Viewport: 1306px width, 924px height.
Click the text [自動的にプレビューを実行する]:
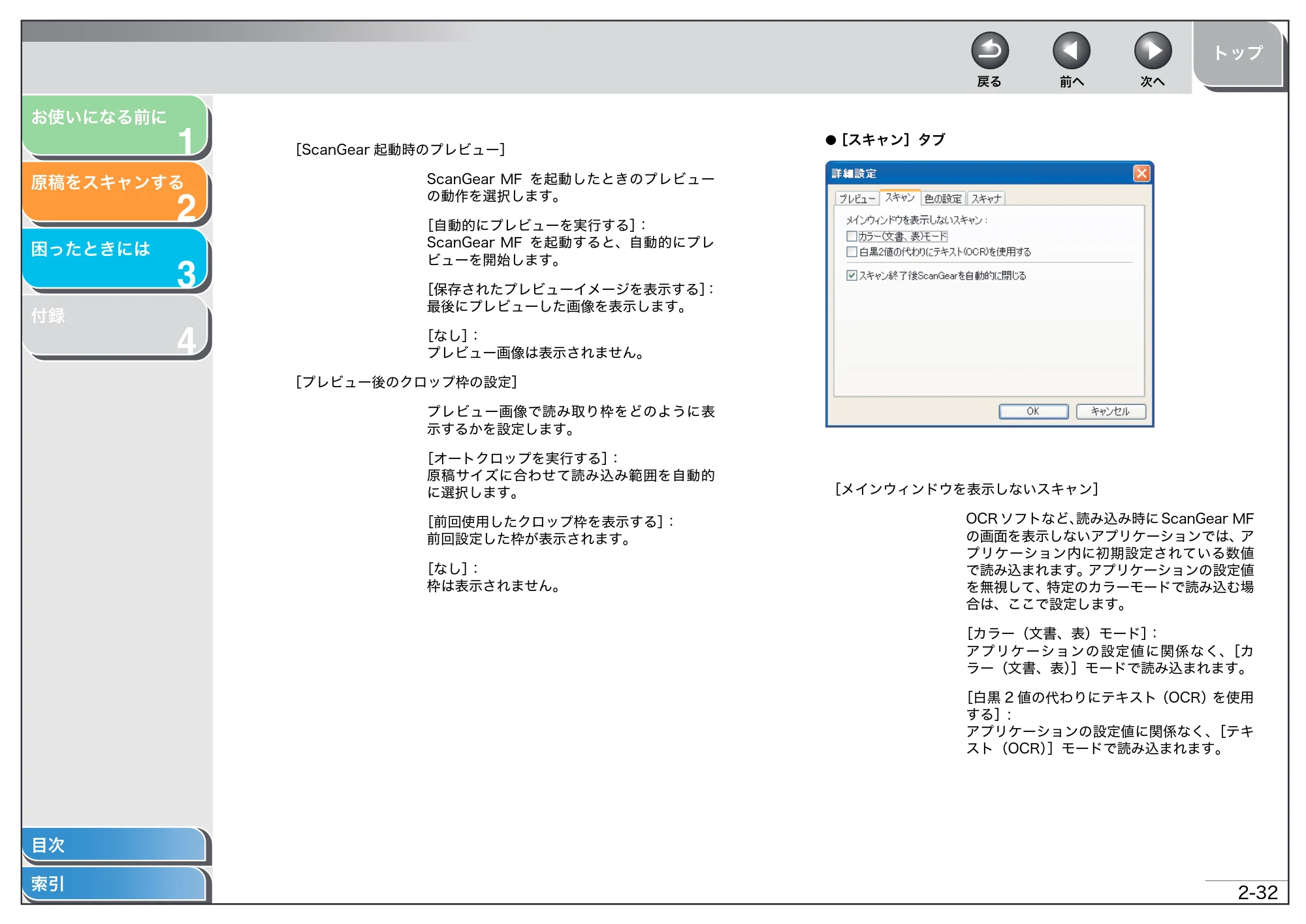(x=536, y=225)
